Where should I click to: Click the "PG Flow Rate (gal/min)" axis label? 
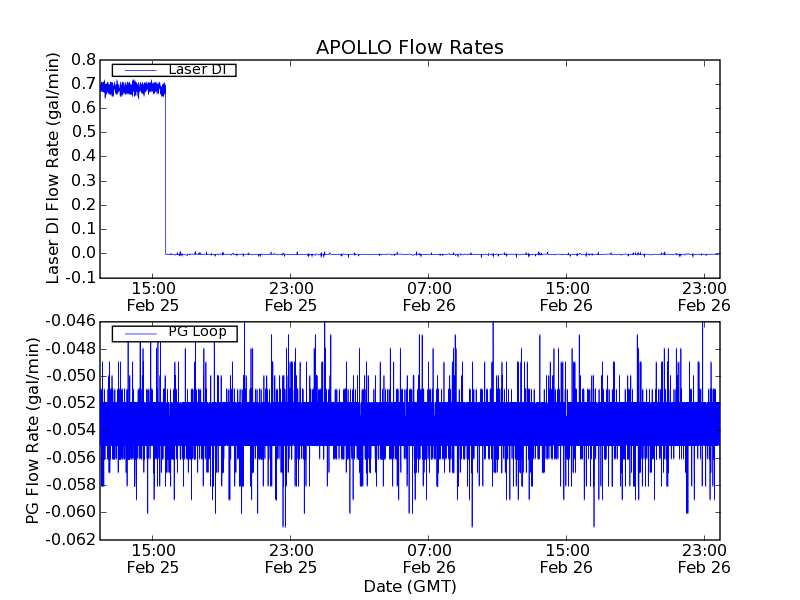(32, 431)
